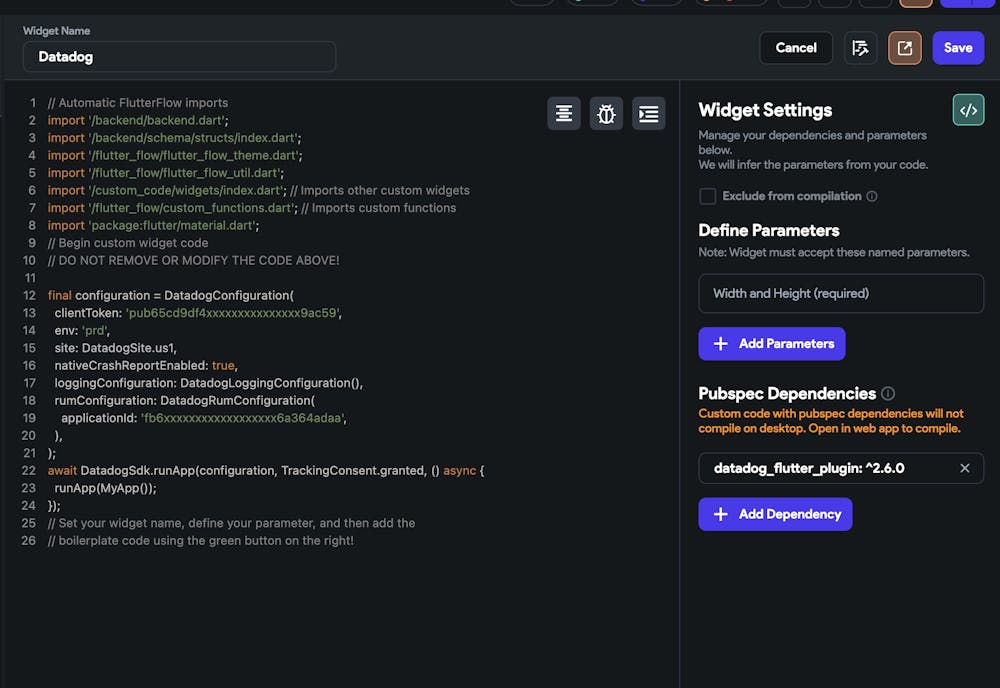Viewport: 1000px width, 688px height.
Task: Save the Datadog widget
Action: coord(958,48)
